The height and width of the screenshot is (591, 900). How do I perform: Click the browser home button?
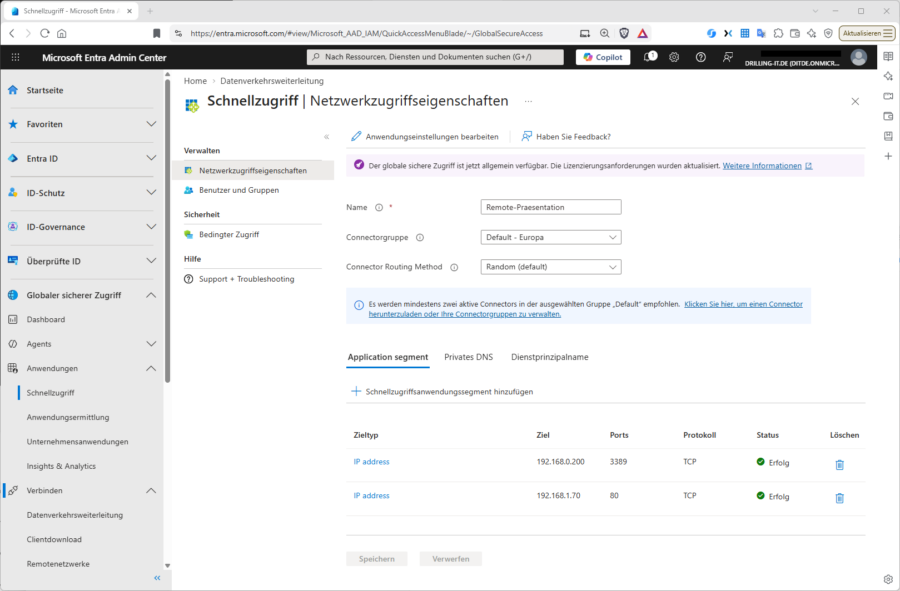[62, 33]
